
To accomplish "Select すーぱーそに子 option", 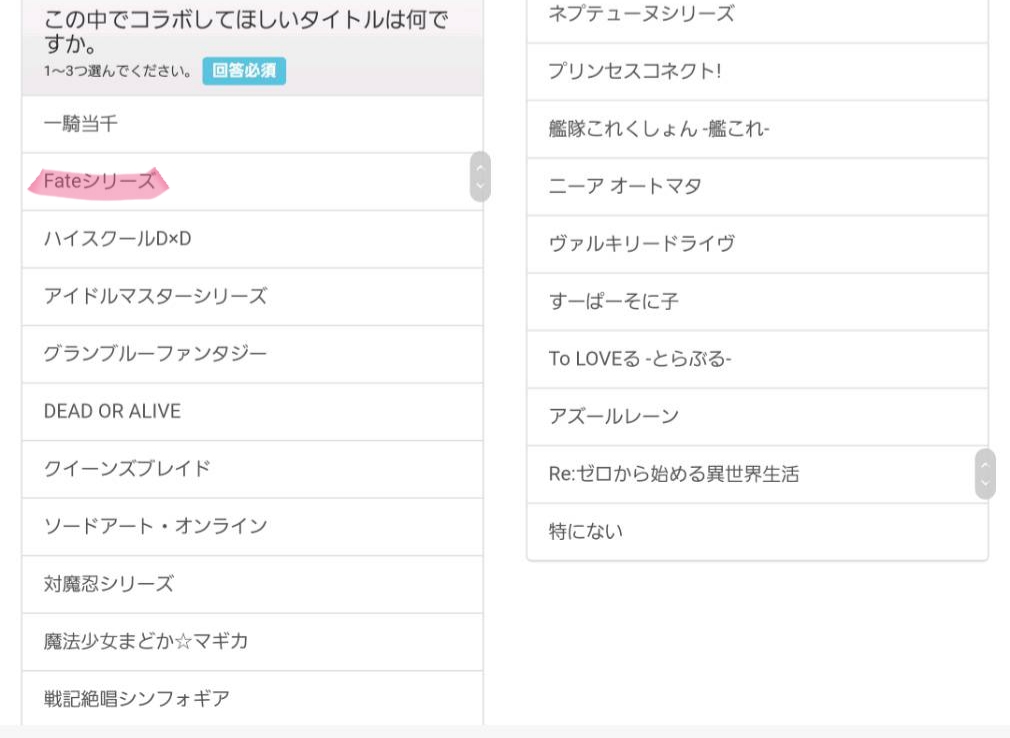I will tap(613, 301).
